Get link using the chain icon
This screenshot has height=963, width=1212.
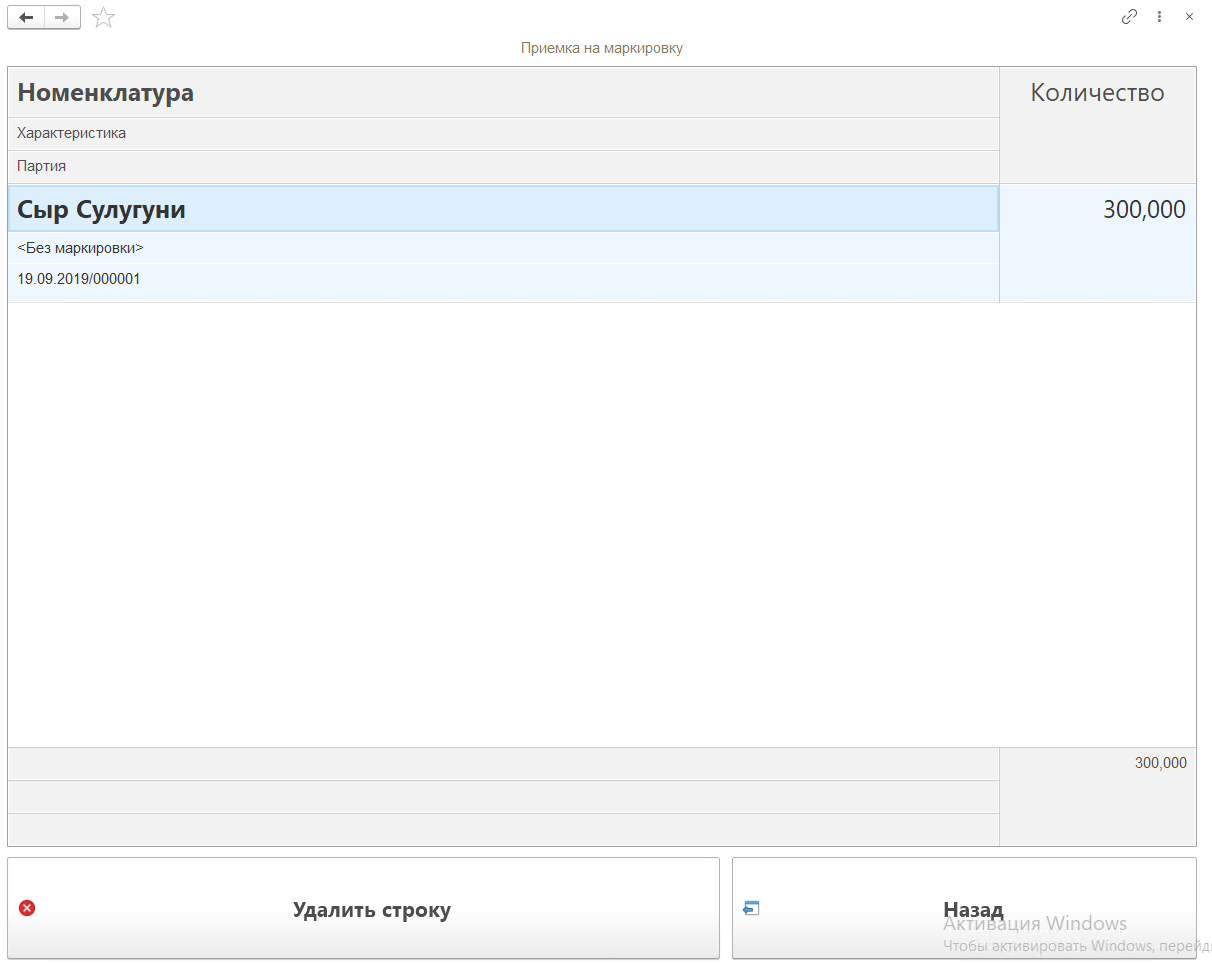(x=1129, y=17)
